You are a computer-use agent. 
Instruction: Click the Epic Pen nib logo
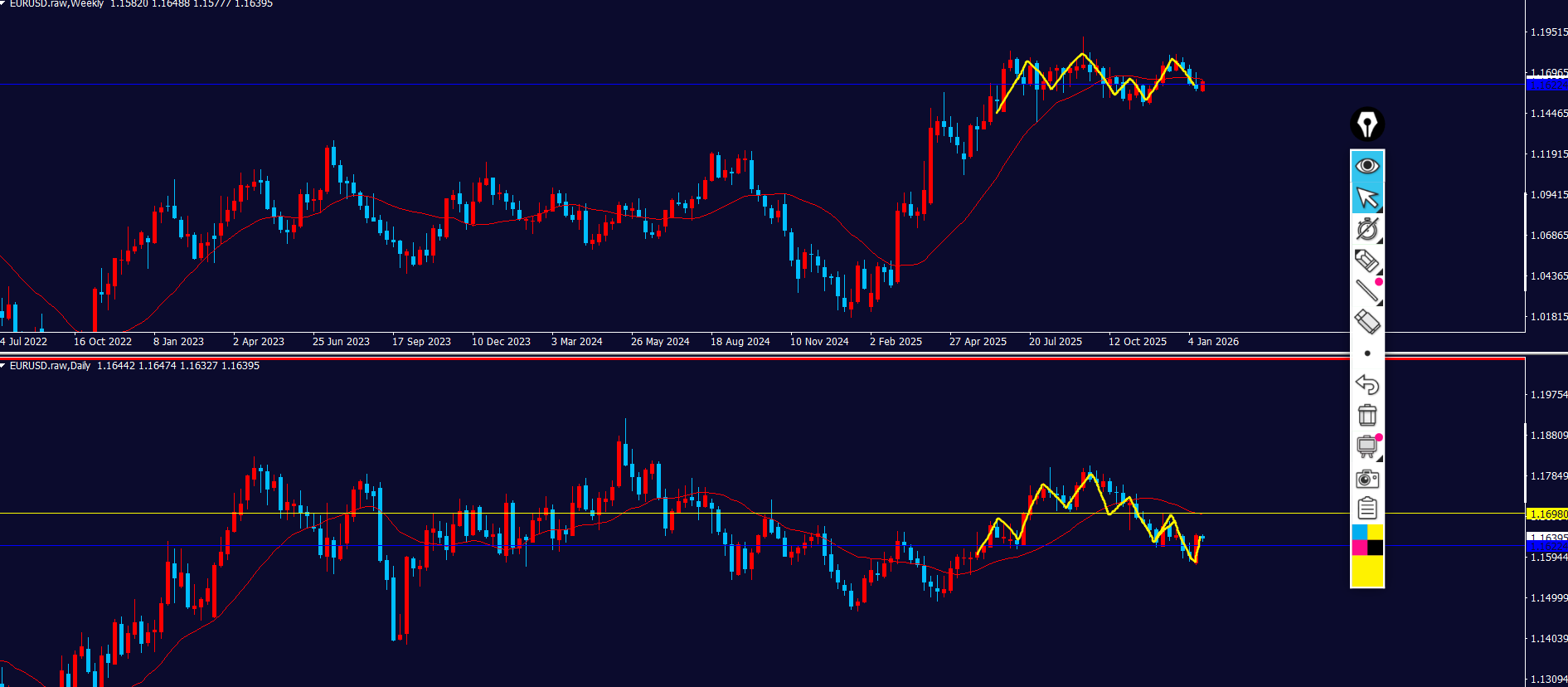tap(1367, 124)
